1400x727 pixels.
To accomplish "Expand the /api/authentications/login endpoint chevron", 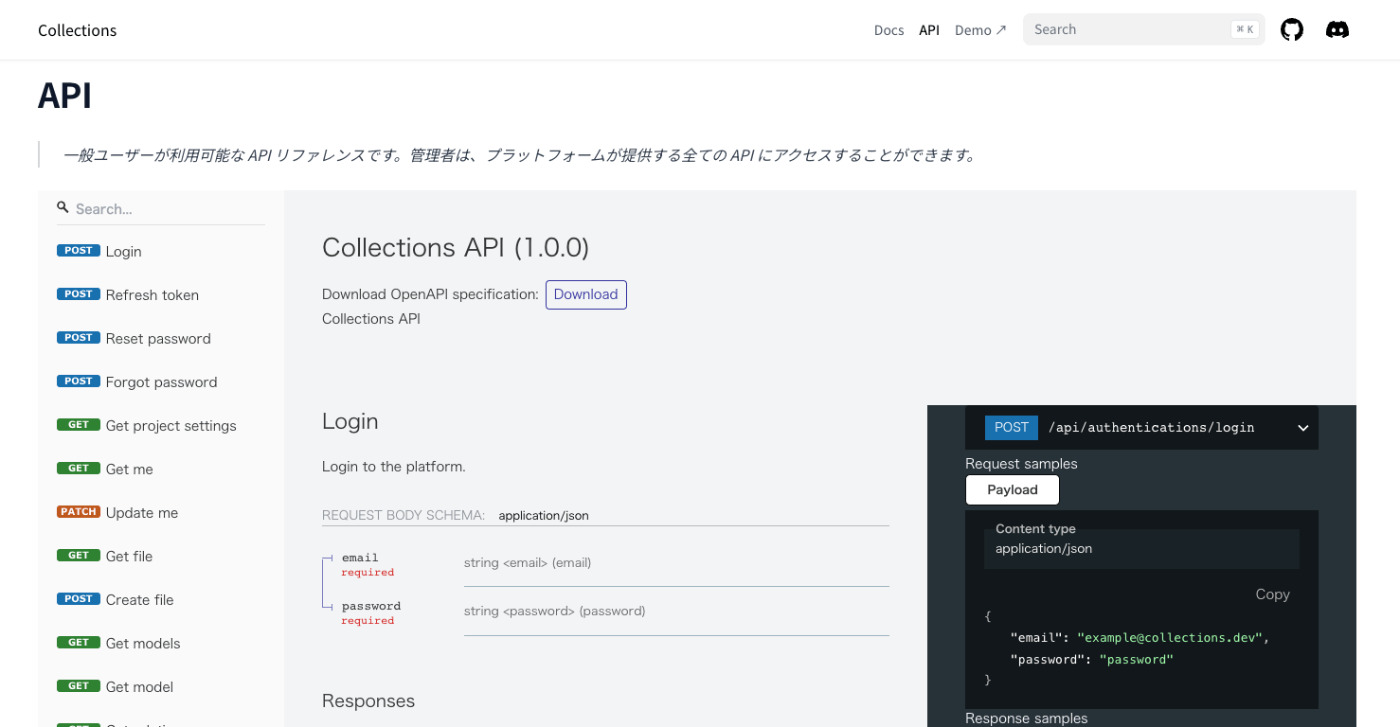I will tap(1303, 428).
